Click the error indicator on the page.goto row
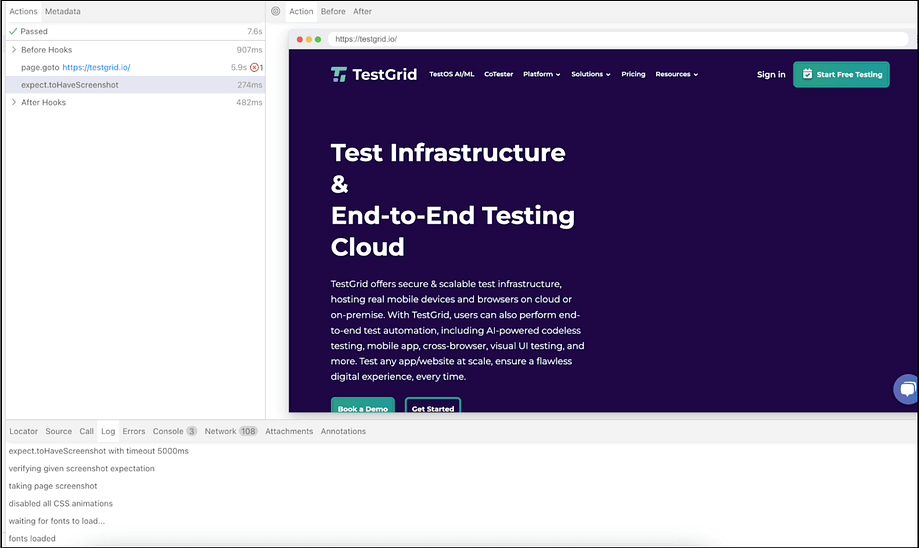 (x=254, y=67)
